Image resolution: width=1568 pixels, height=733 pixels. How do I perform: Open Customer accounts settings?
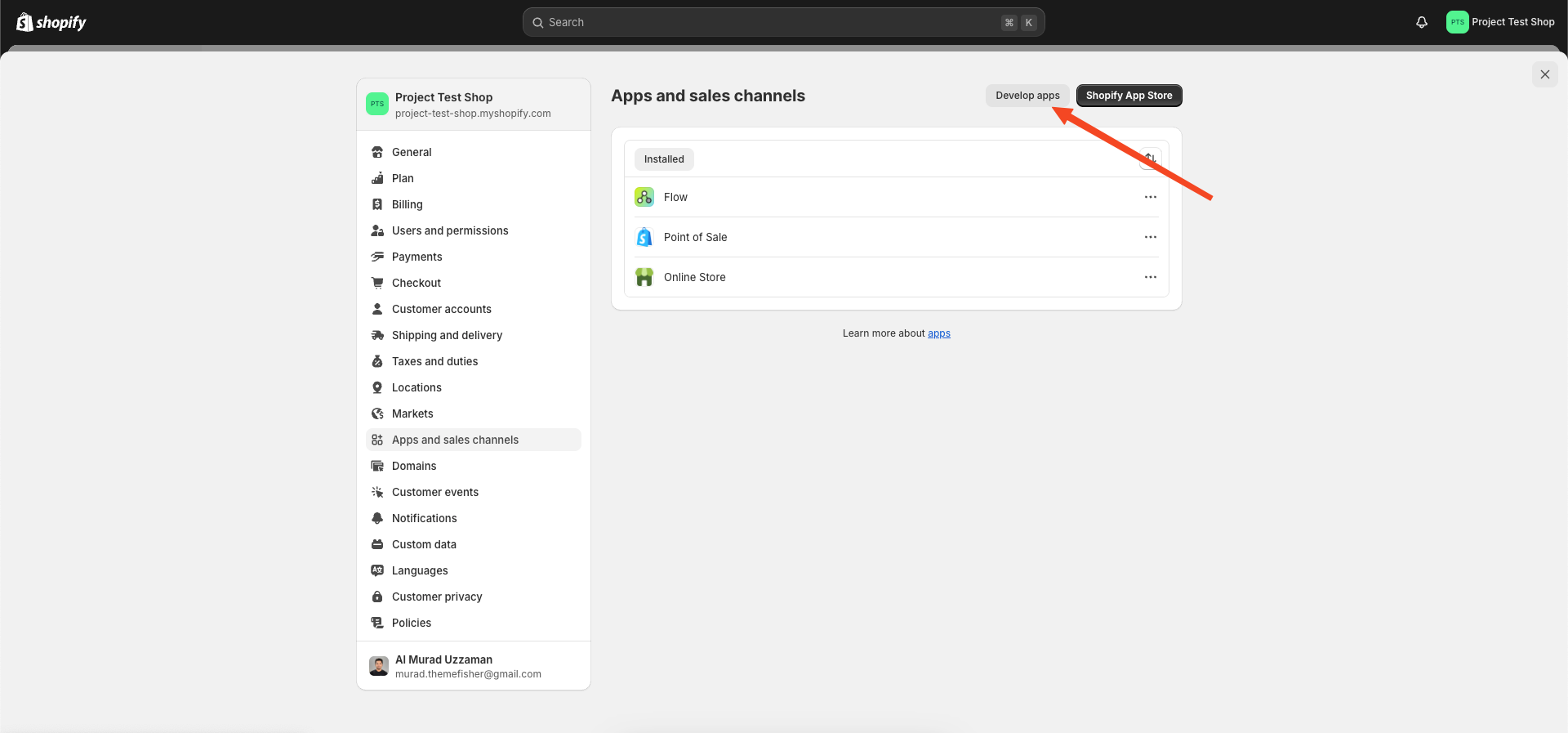pyautogui.click(x=474, y=309)
